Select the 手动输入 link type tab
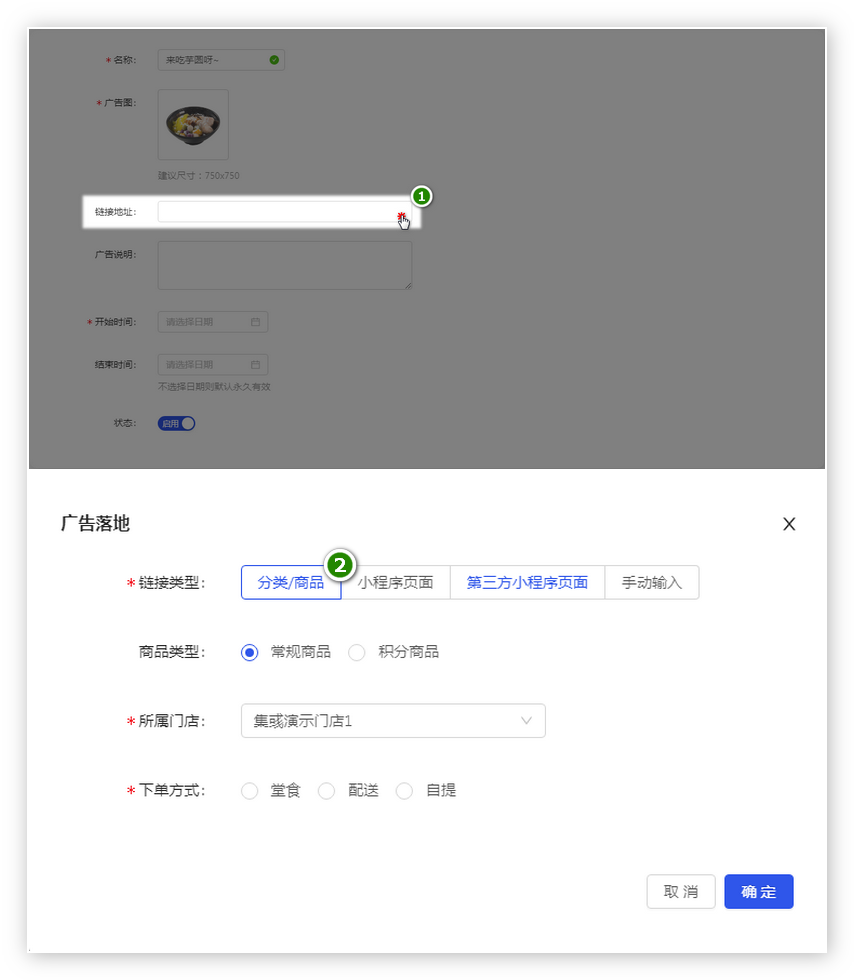The height and width of the screenshot is (980, 854). tap(651, 582)
